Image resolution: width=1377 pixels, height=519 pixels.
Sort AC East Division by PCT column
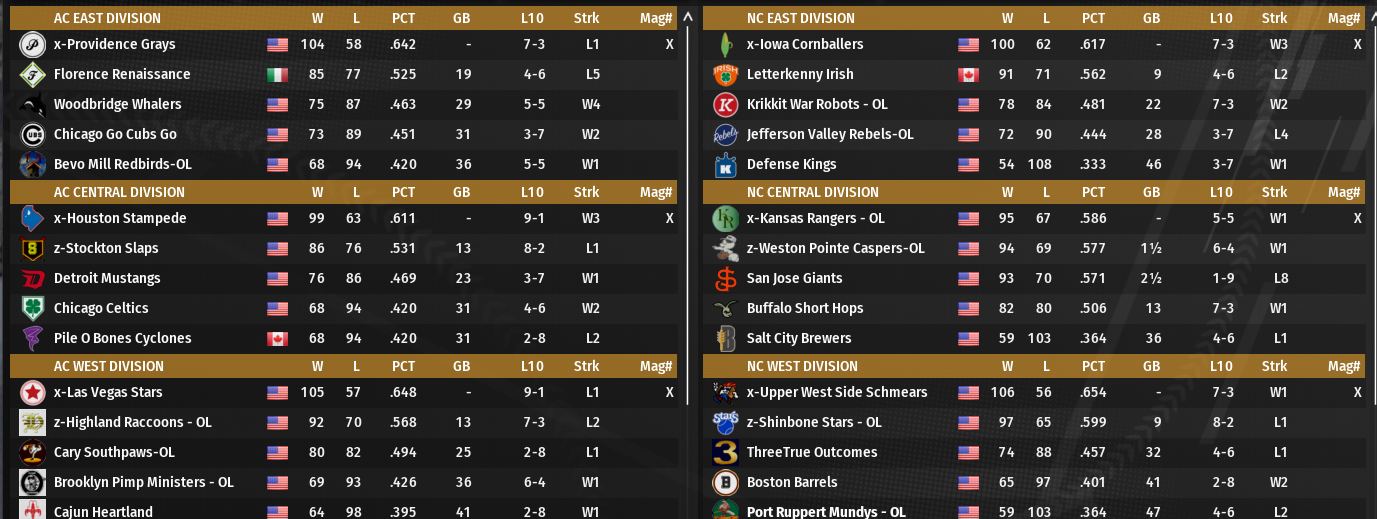pyautogui.click(x=403, y=19)
